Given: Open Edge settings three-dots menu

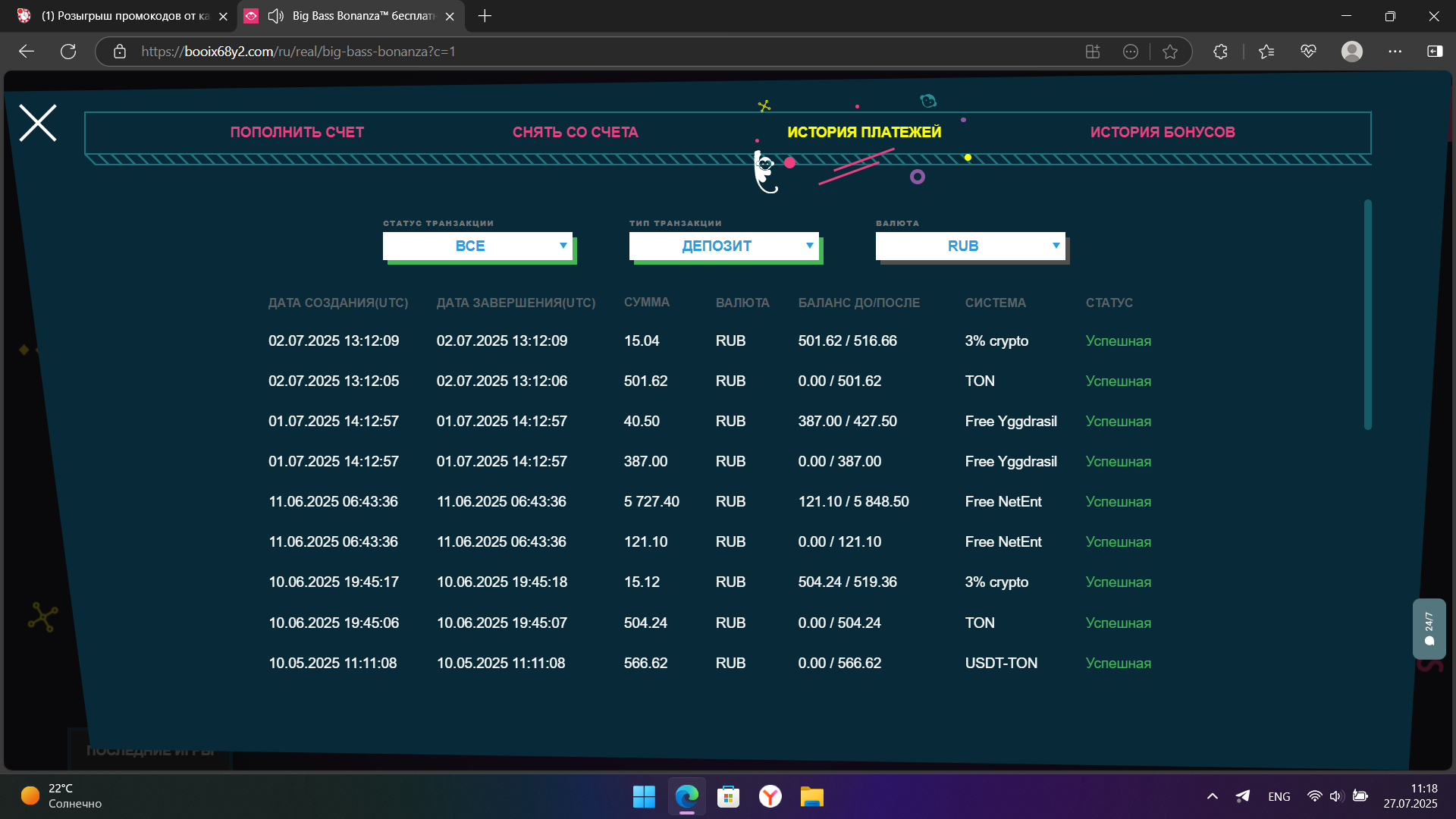Looking at the screenshot, I should 1395,52.
